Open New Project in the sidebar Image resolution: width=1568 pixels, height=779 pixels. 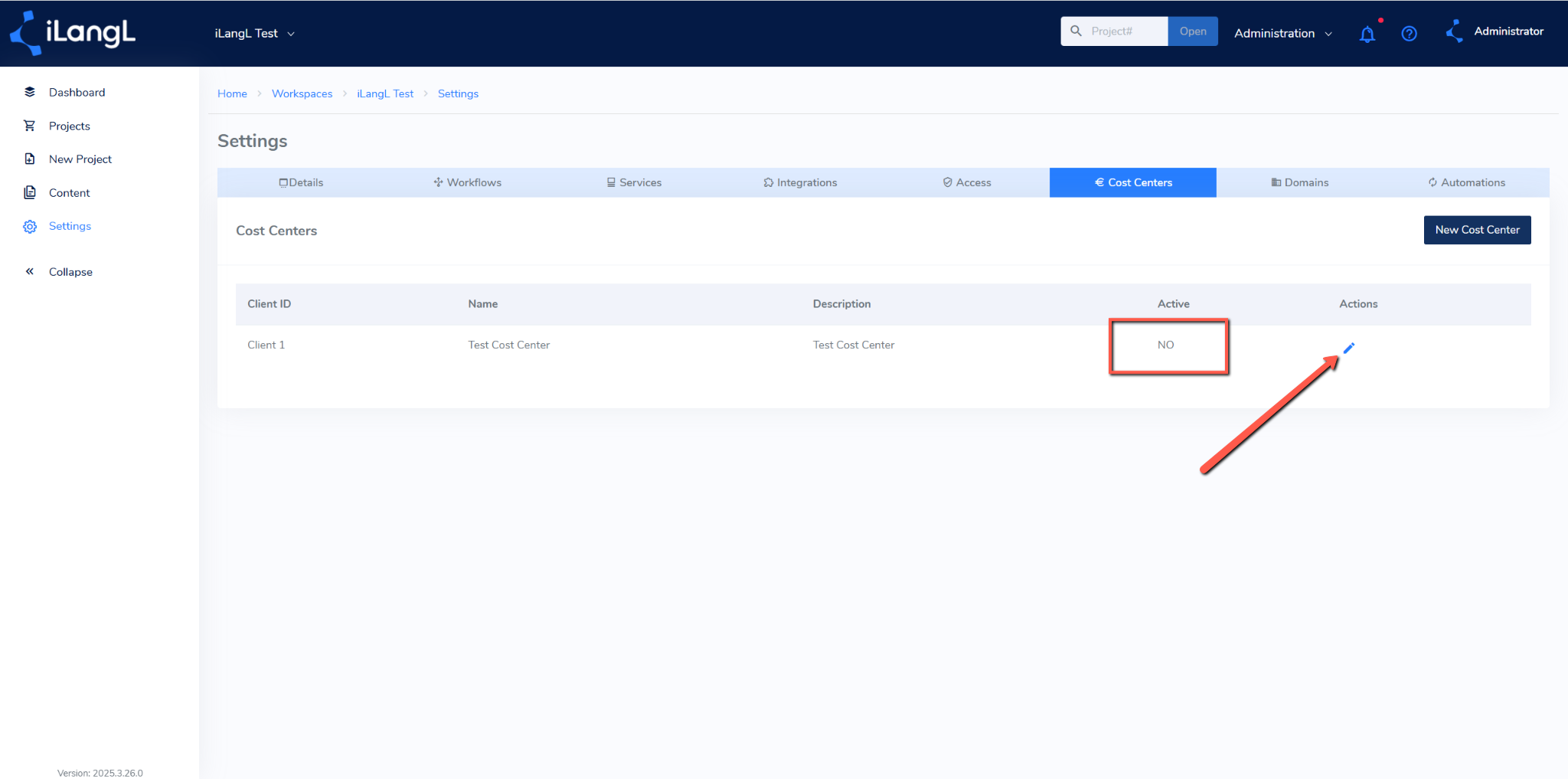point(80,159)
